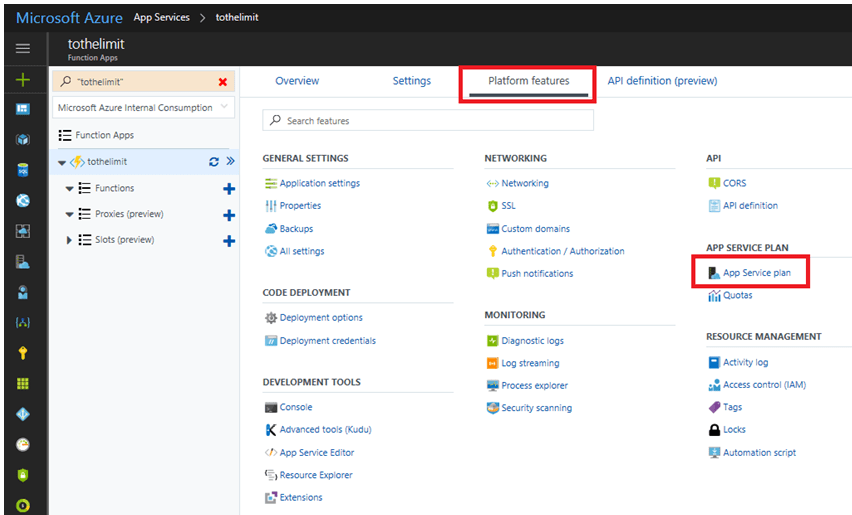Click the refresh icon next to tothelimit

tap(214, 161)
